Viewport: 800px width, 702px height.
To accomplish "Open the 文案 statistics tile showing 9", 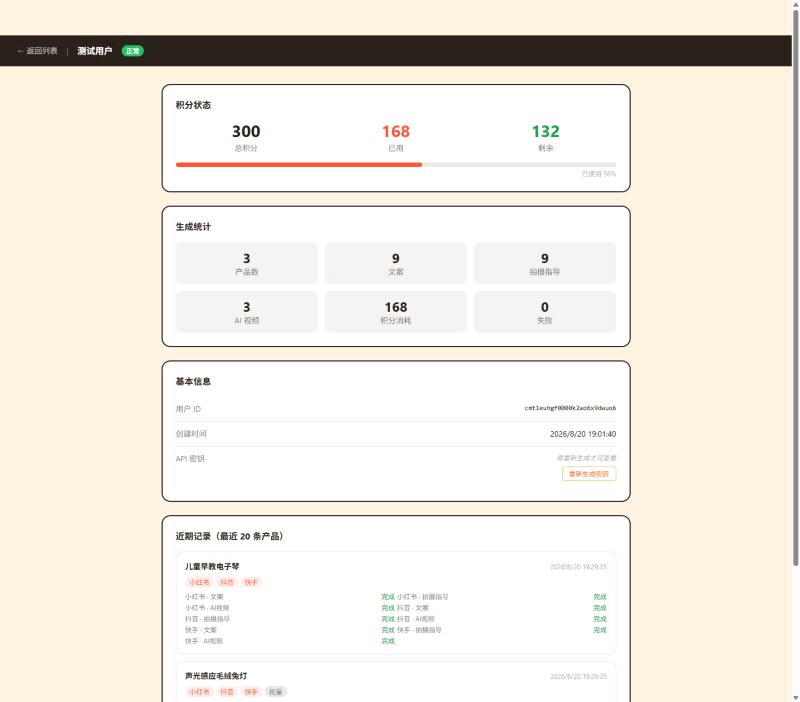I will (x=396, y=263).
